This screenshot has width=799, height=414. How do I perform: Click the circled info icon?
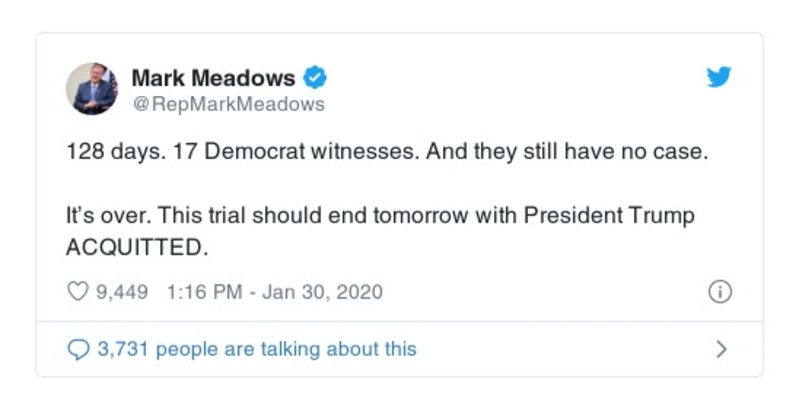point(719,292)
